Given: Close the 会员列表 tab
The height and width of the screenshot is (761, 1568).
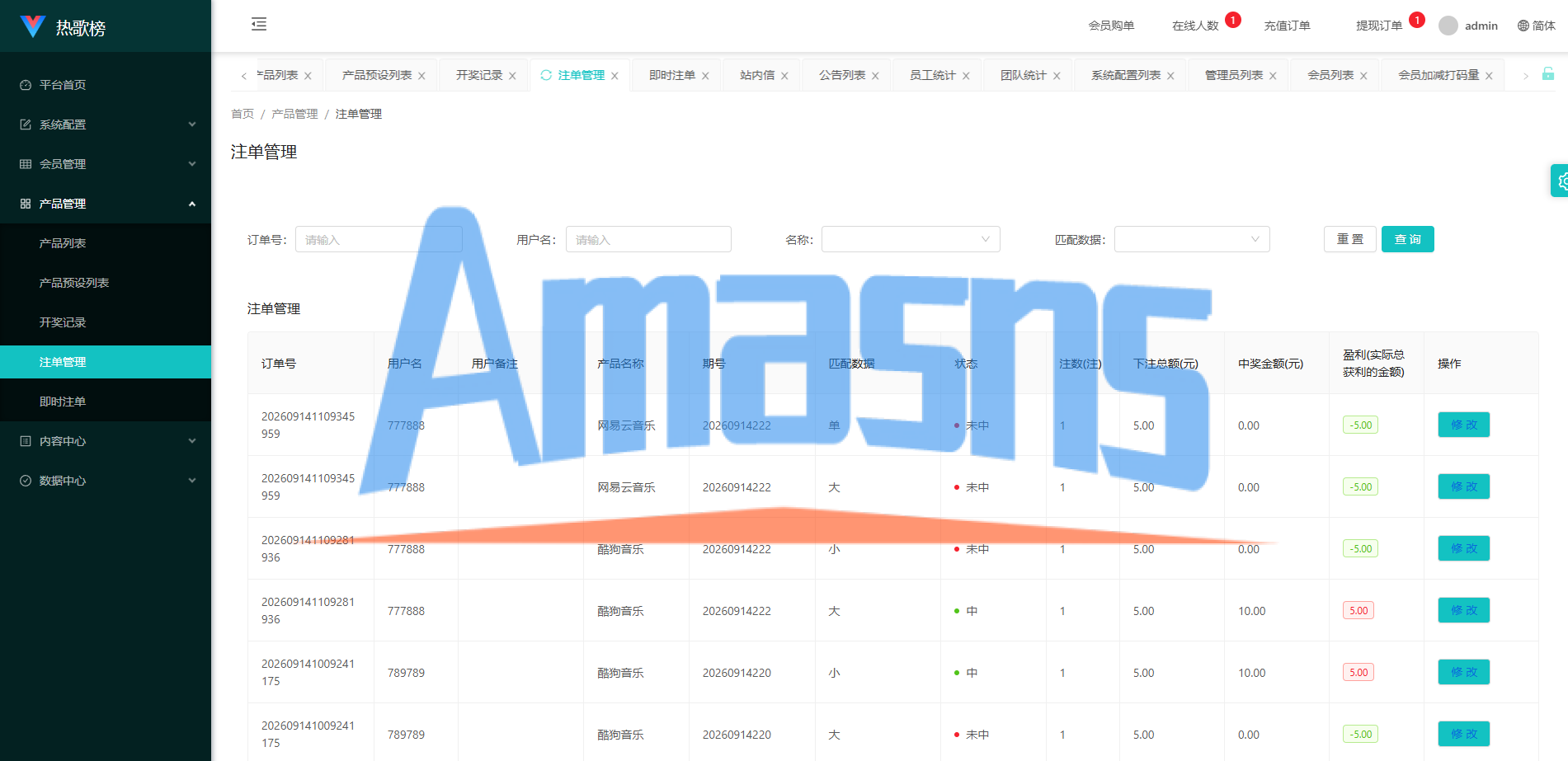Looking at the screenshot, I should click(x=1363, y=76).
